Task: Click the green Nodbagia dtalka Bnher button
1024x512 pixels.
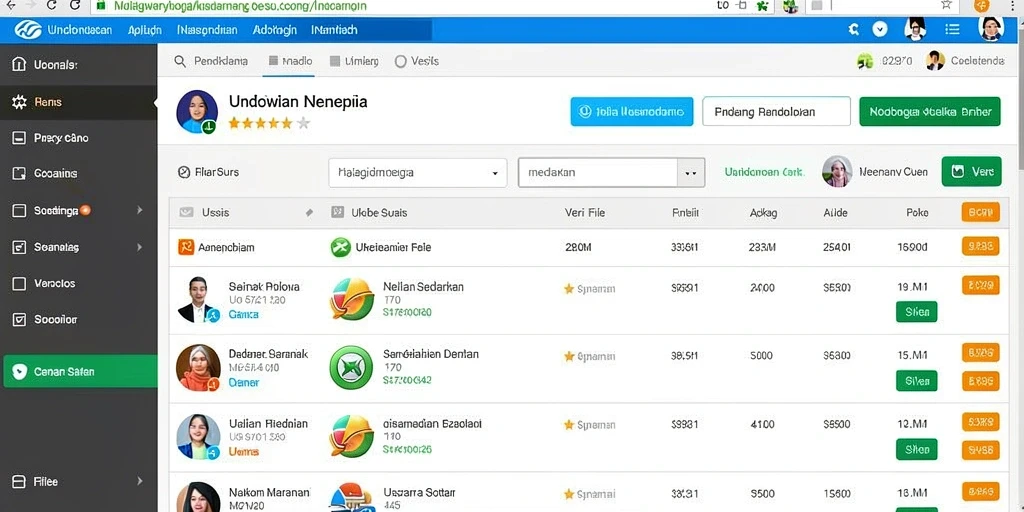Action: 930,112
